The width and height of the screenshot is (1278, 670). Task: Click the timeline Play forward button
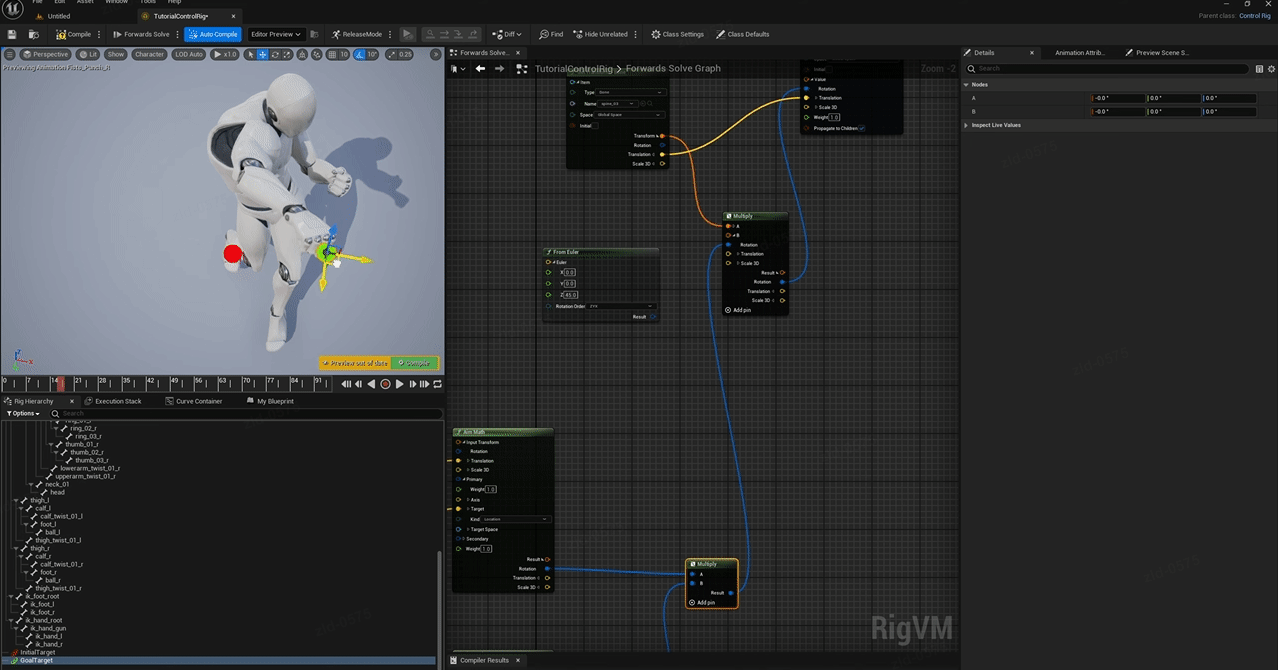[399, 384]
